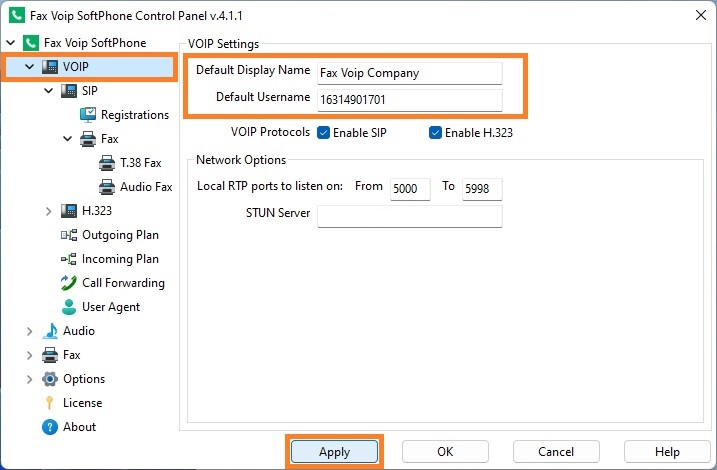Viewport: 717px width, 470px height.
Task: Open the About question mark icon
Action: coord(49,427)
